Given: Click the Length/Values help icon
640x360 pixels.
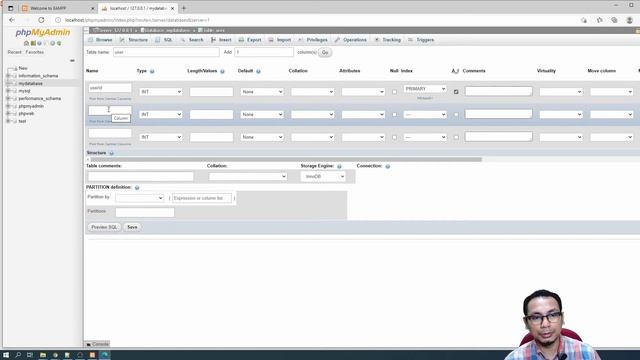Looking at the screenshot, I should [222, 71].
